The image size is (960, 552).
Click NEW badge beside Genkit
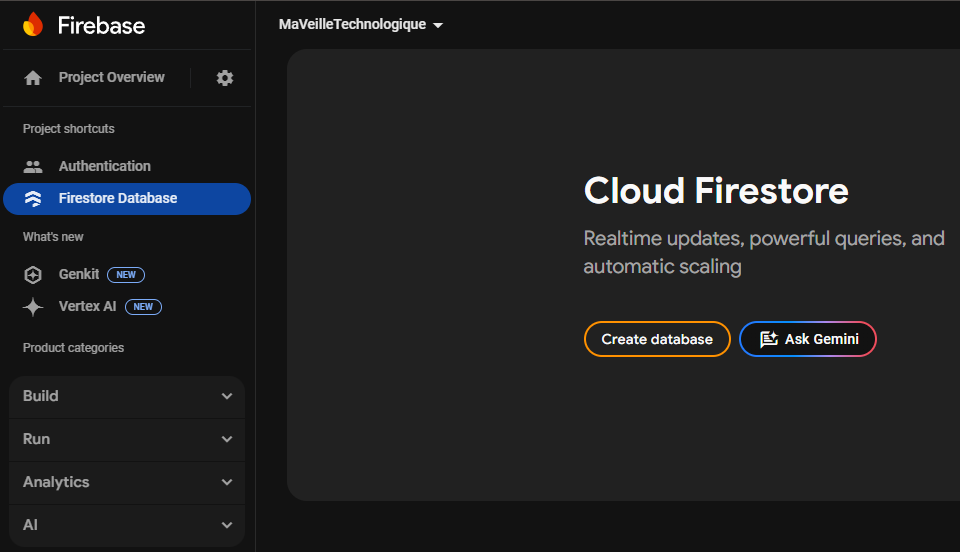(126, 275)
